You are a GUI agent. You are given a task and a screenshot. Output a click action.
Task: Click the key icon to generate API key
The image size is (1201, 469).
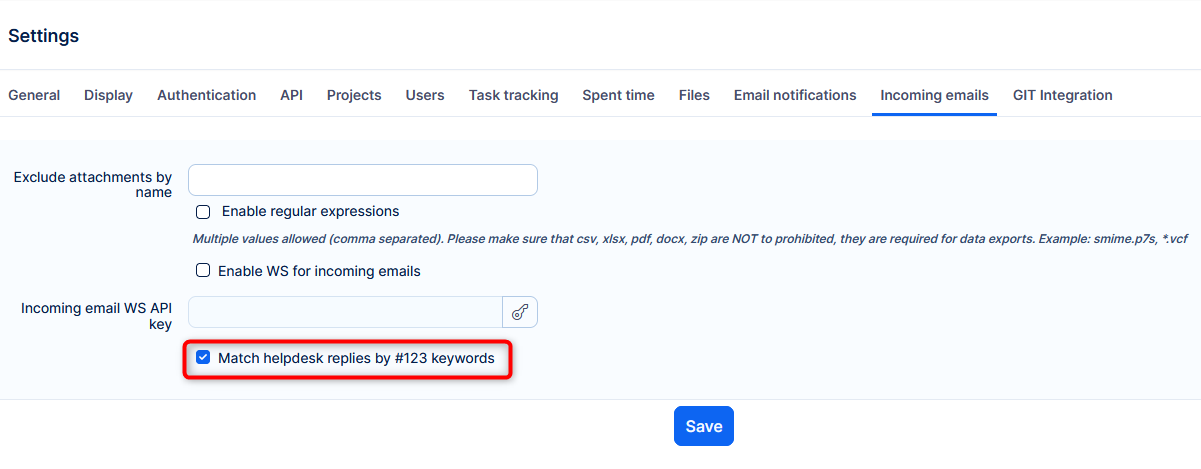click(520, 312)
